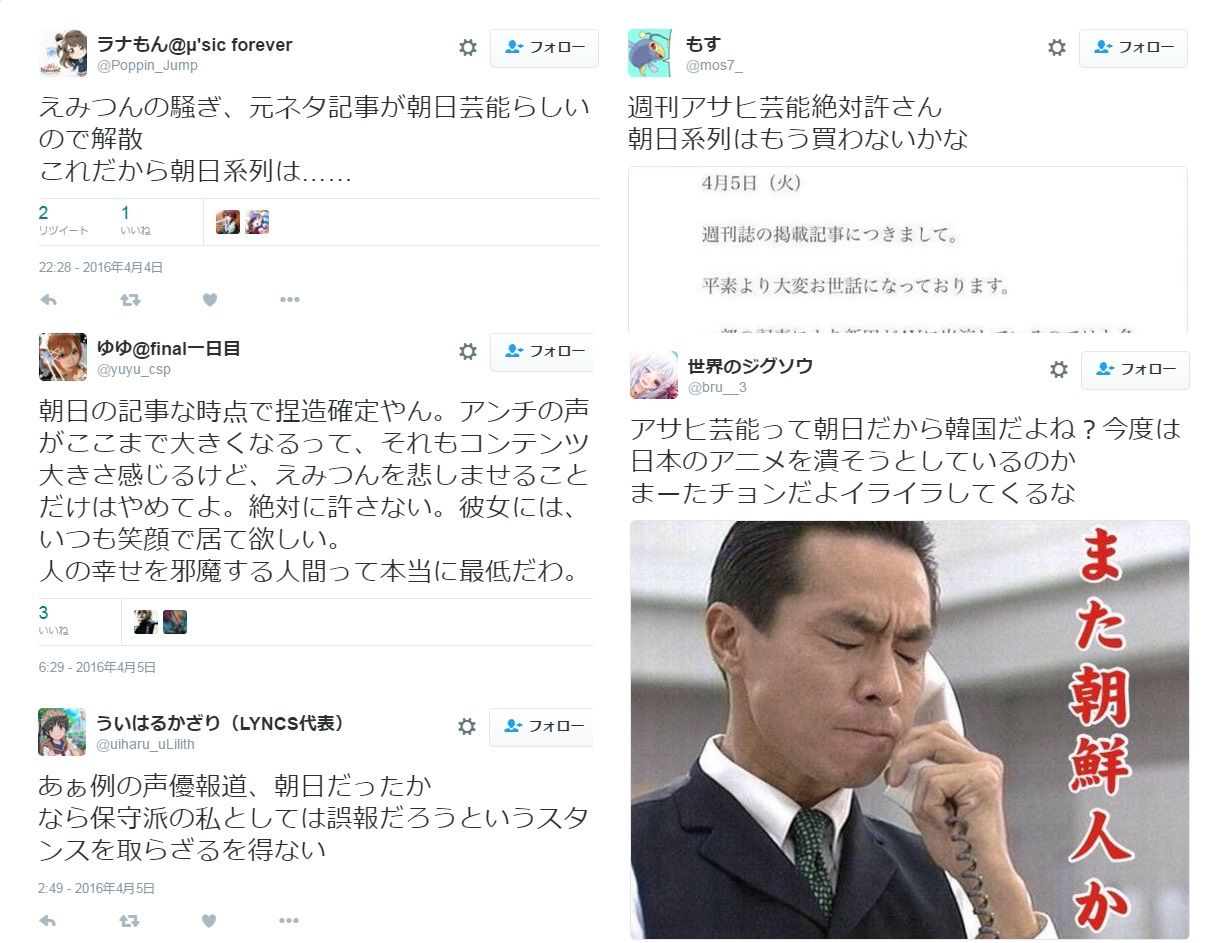
Task: Open more options dots under ラナもん's tweet
Action: click(x=290, y=299)
